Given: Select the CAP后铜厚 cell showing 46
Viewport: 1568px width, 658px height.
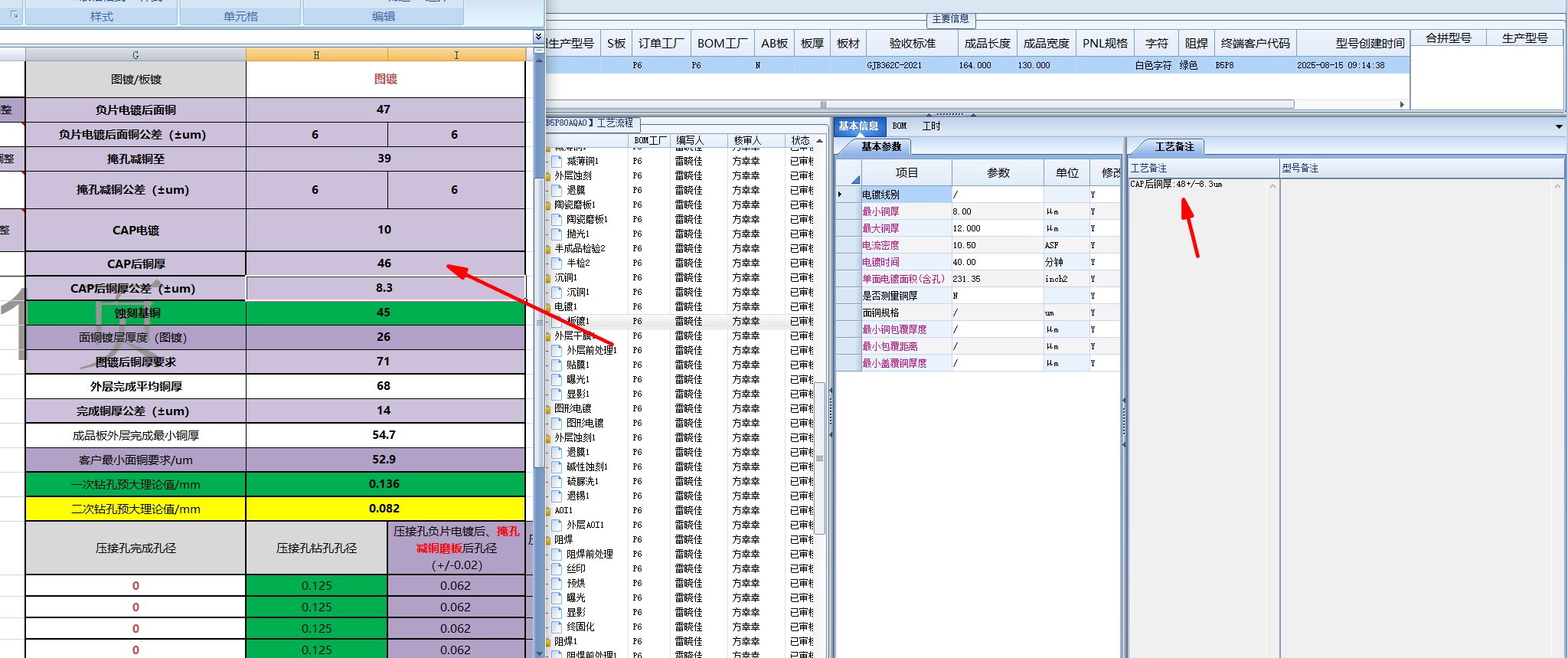Looking at the screenshot, I should point(385,264).
